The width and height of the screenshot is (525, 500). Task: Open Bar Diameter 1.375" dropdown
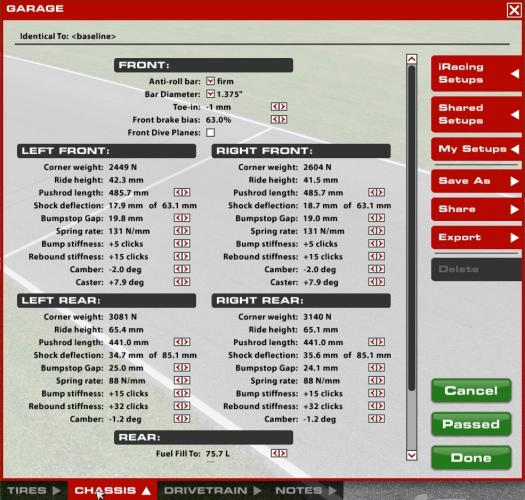pyautogui.click(x=210, y=94)
